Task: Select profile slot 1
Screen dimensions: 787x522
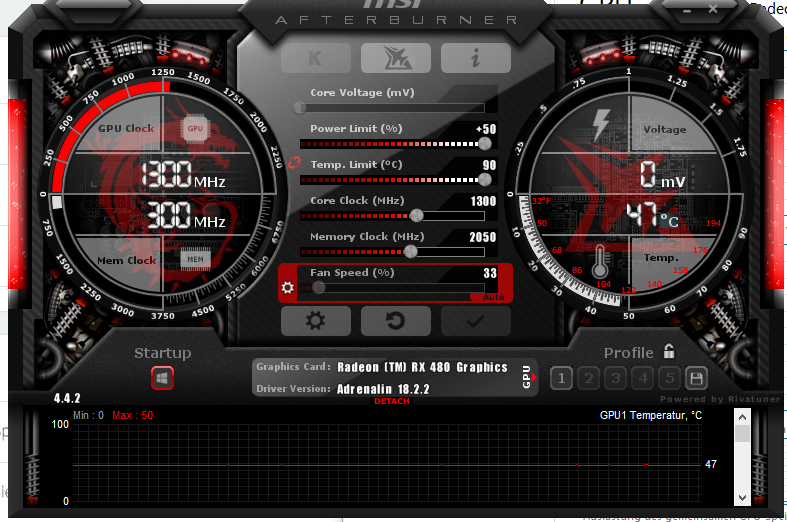Action: (x=562, y=378)
